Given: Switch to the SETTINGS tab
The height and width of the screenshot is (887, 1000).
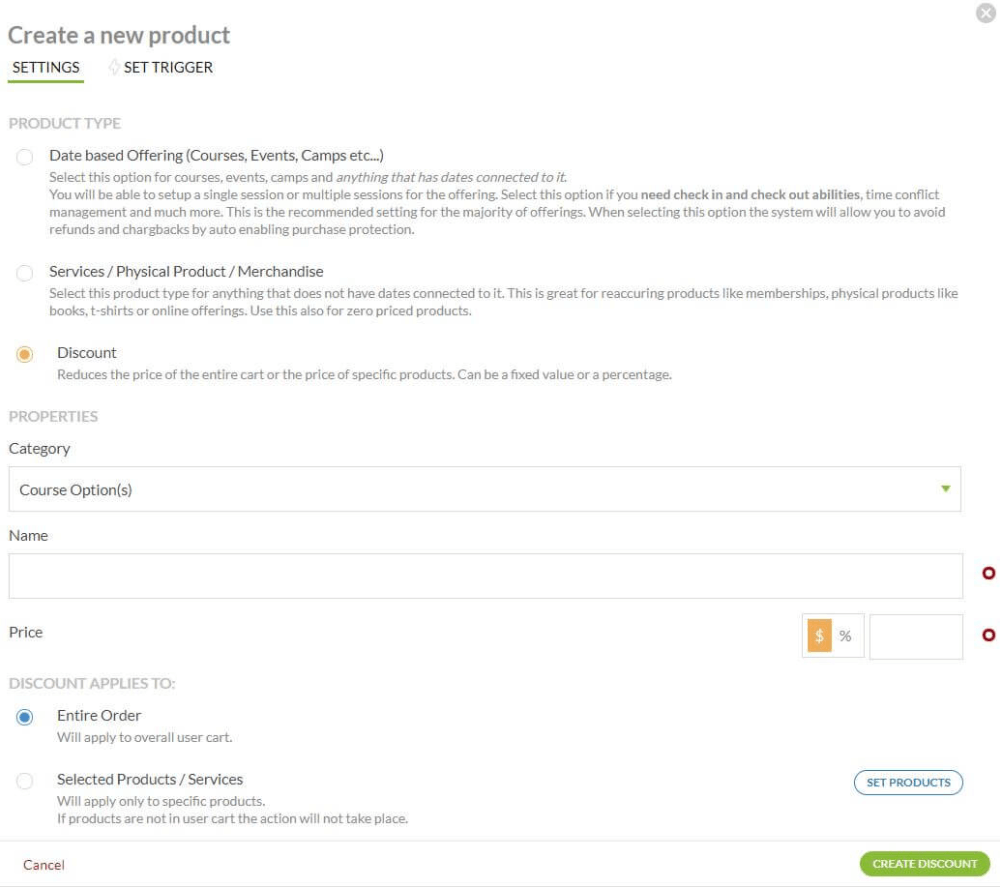Looking at the screenshot, I should tap(46, 68).
